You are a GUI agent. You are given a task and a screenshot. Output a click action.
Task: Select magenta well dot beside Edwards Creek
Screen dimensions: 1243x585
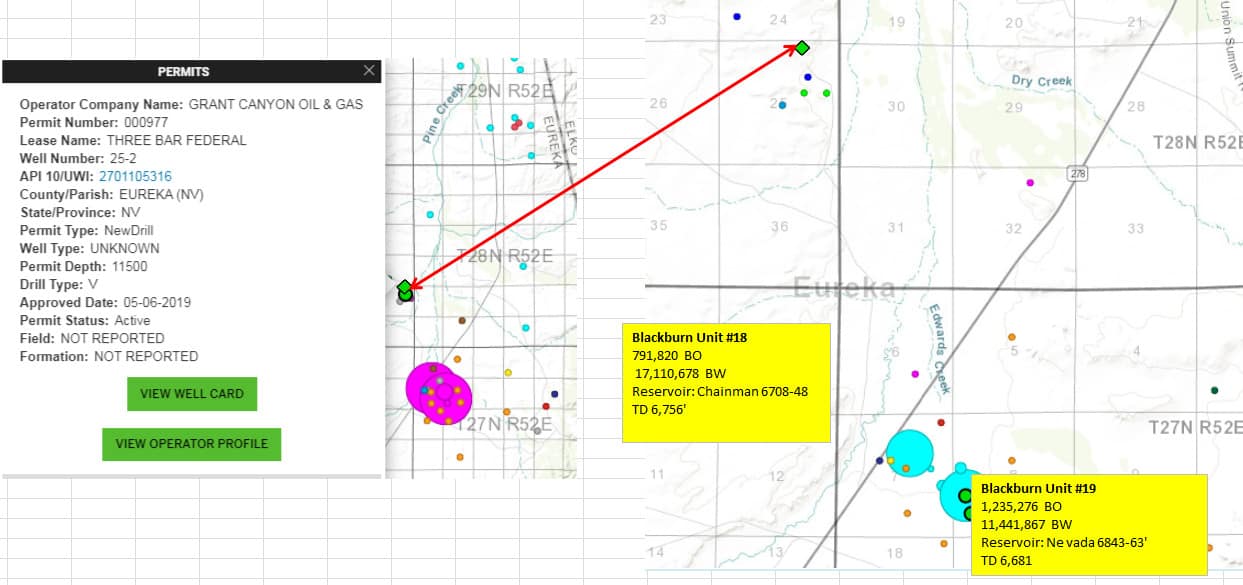(x=915, y=374)
